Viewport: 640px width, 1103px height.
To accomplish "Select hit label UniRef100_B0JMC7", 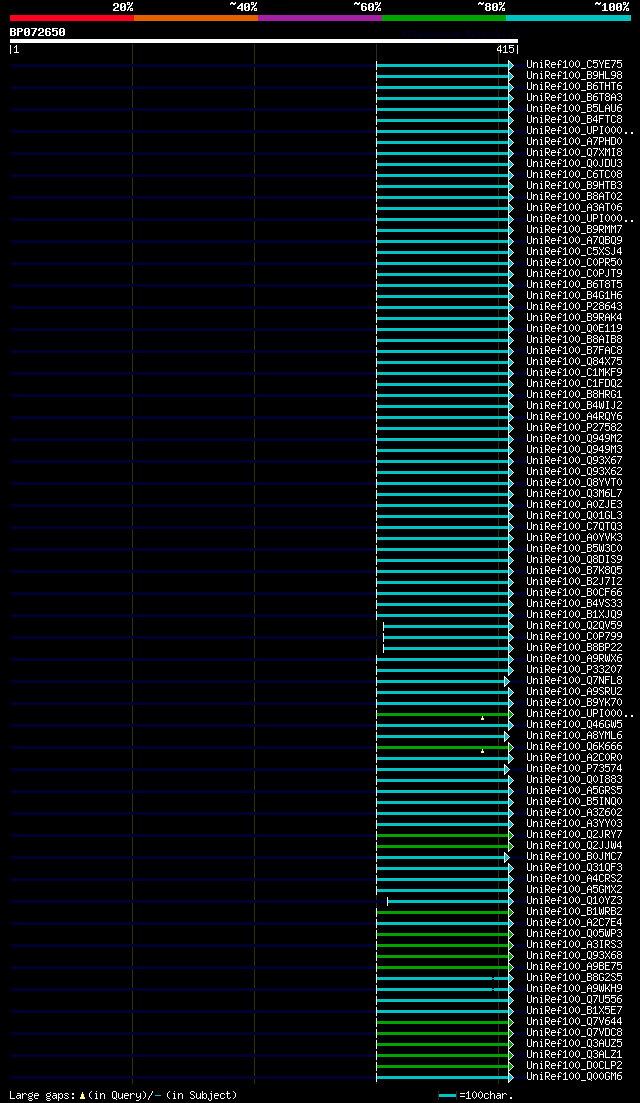I will 574,856.
